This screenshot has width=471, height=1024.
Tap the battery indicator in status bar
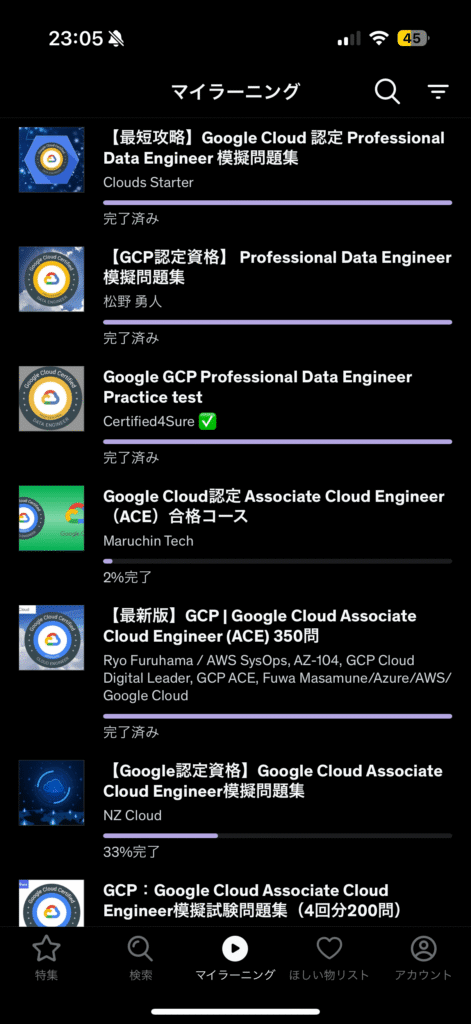click(x=414, y=39)
